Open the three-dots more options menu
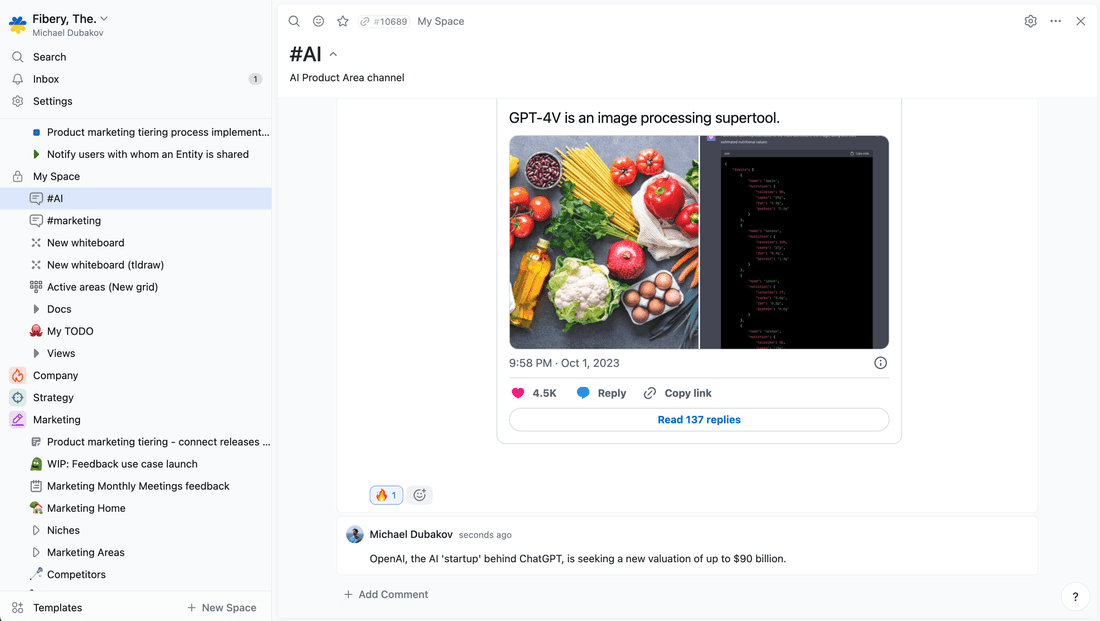1100x621 pixels. coord(1055,21)
